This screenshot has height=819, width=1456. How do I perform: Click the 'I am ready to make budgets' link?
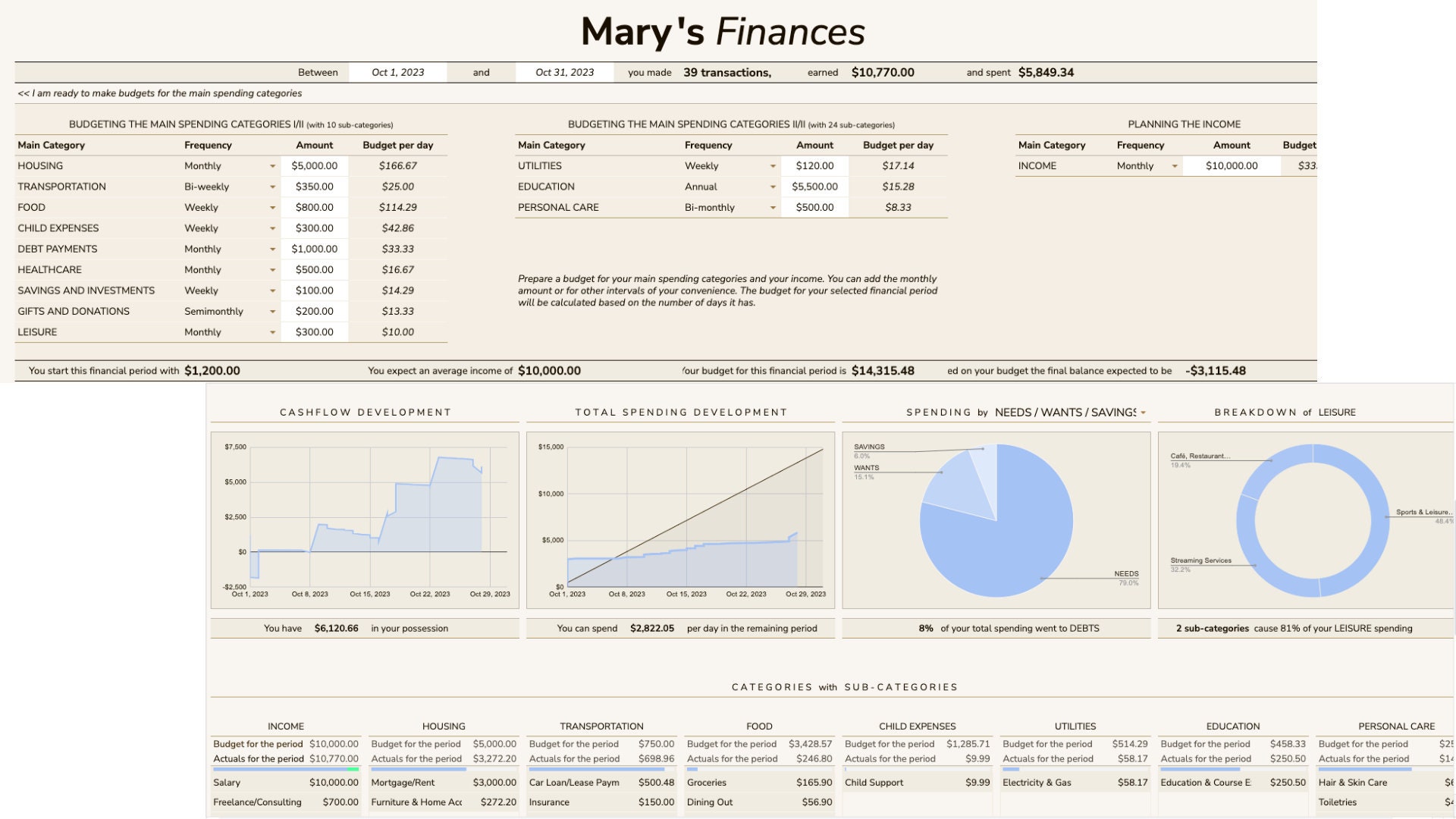159,93
